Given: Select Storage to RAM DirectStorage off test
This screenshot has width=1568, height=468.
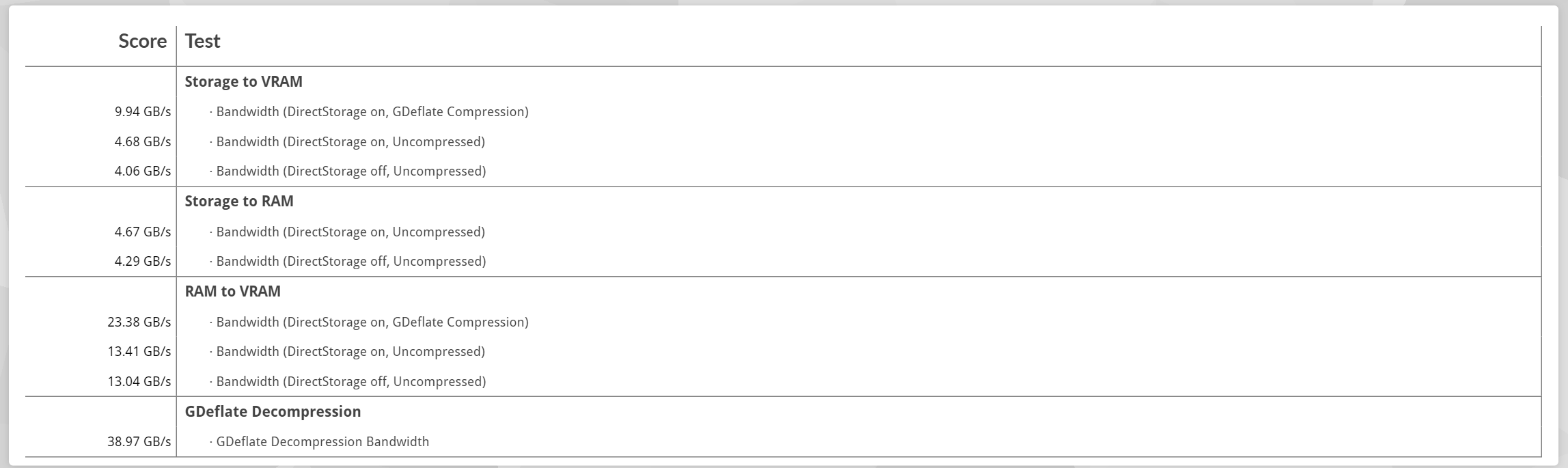Looking at the screenshot, I should [348, 261].
